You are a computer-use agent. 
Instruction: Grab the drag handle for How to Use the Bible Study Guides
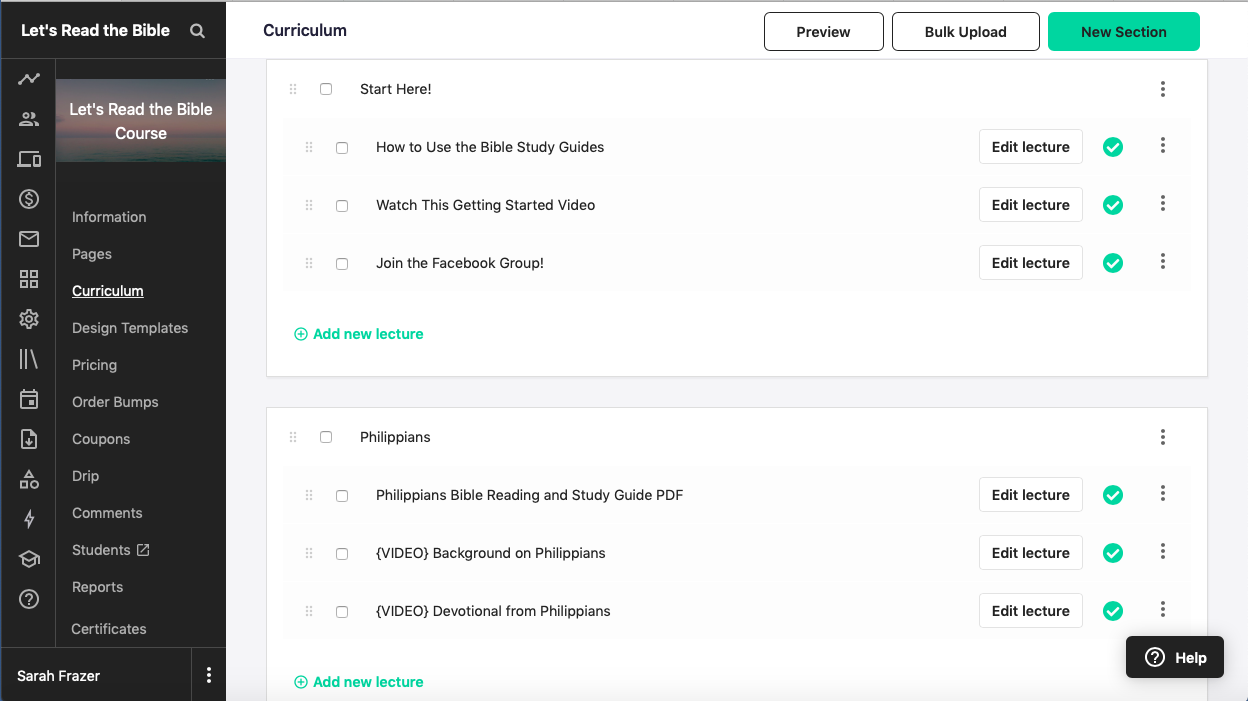pos(309,147)
